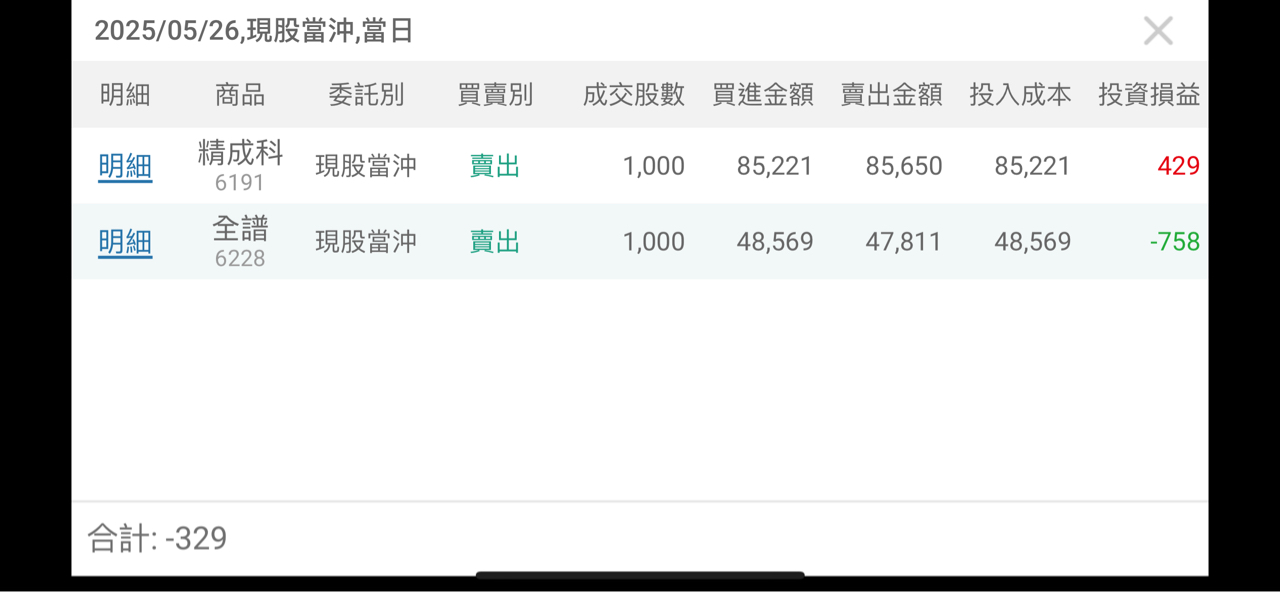
Task: Click the 買進金額 column header
Action: (763, 95)
